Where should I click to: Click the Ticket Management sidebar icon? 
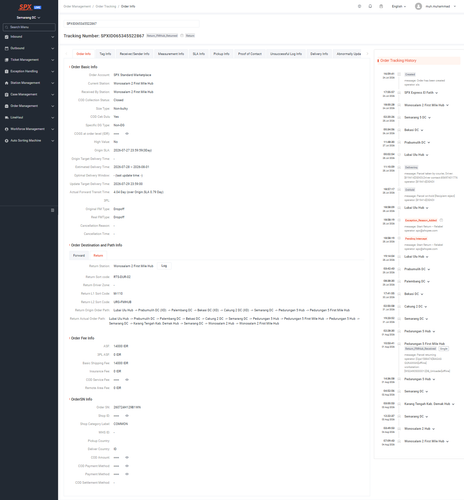(x=6, y=60)
